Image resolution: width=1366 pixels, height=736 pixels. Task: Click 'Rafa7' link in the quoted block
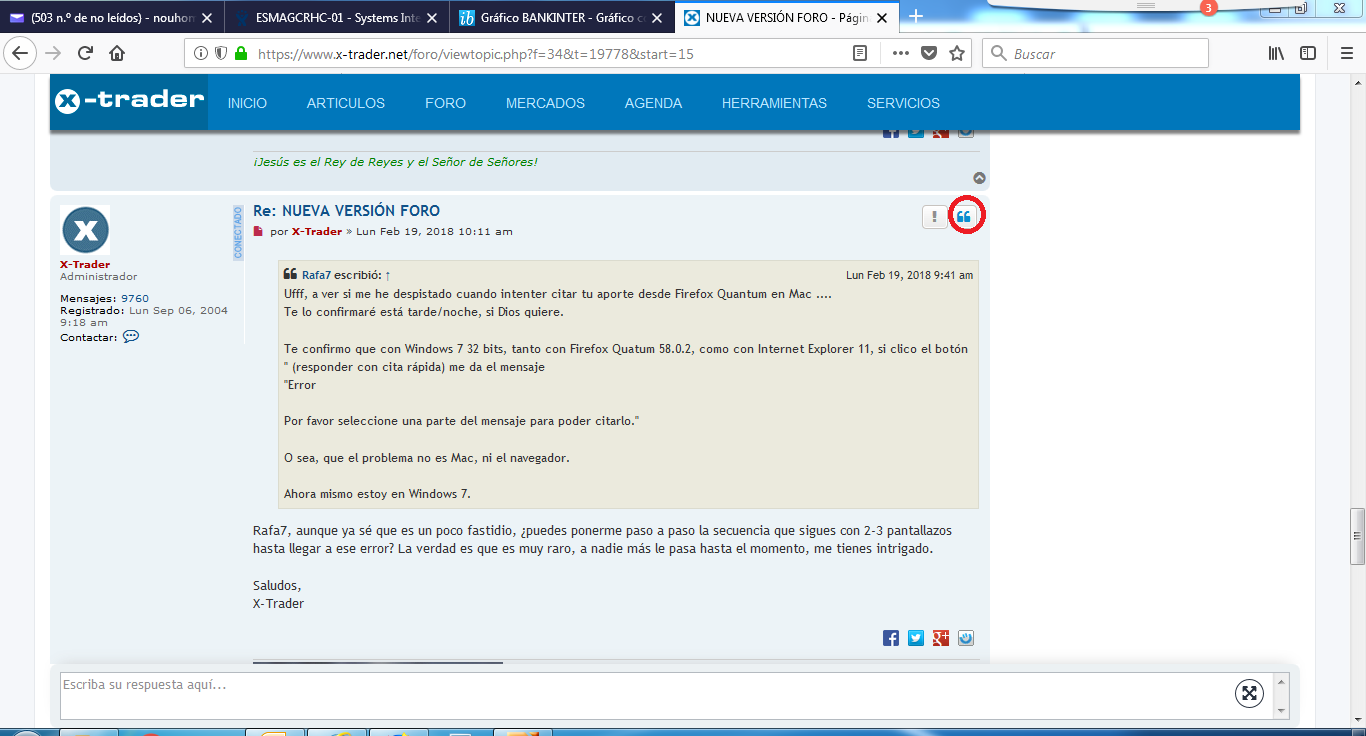pyautogui.click(x=317, y=275)
